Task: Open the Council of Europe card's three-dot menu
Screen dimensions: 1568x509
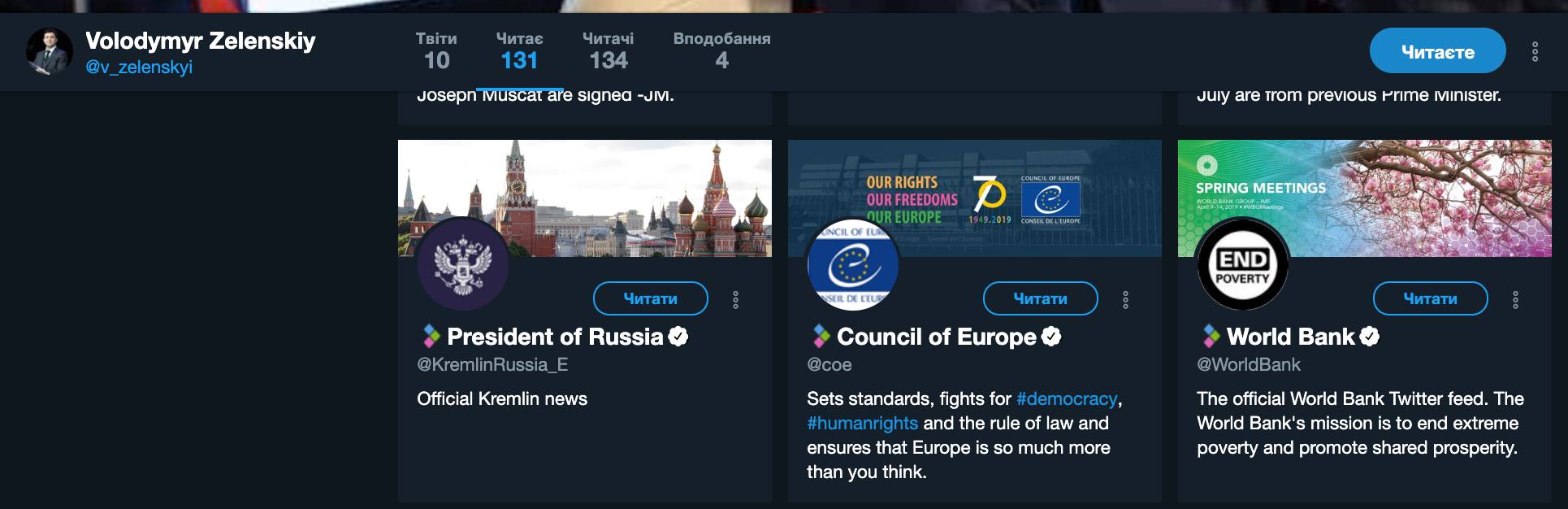Action: point(1125,299)
